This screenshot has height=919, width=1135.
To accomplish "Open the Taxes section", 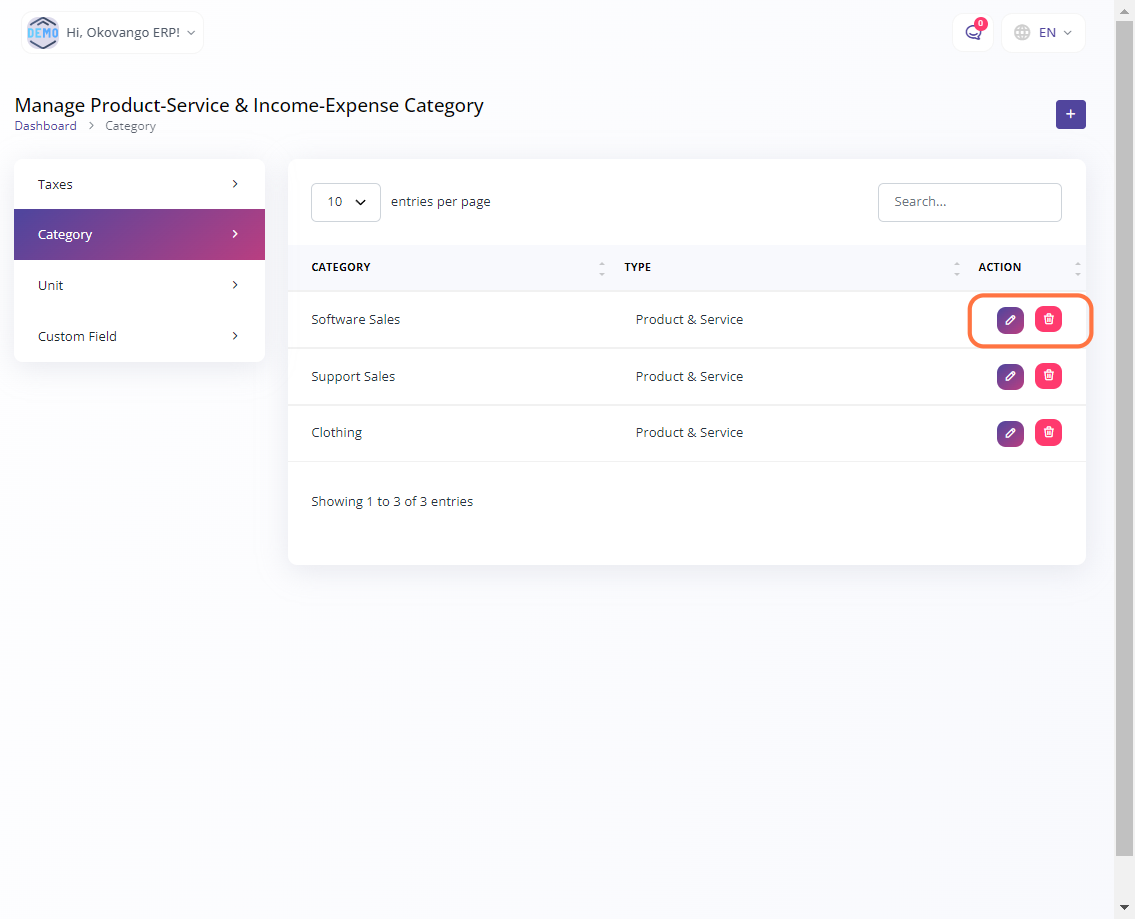I will click(139, 184).
